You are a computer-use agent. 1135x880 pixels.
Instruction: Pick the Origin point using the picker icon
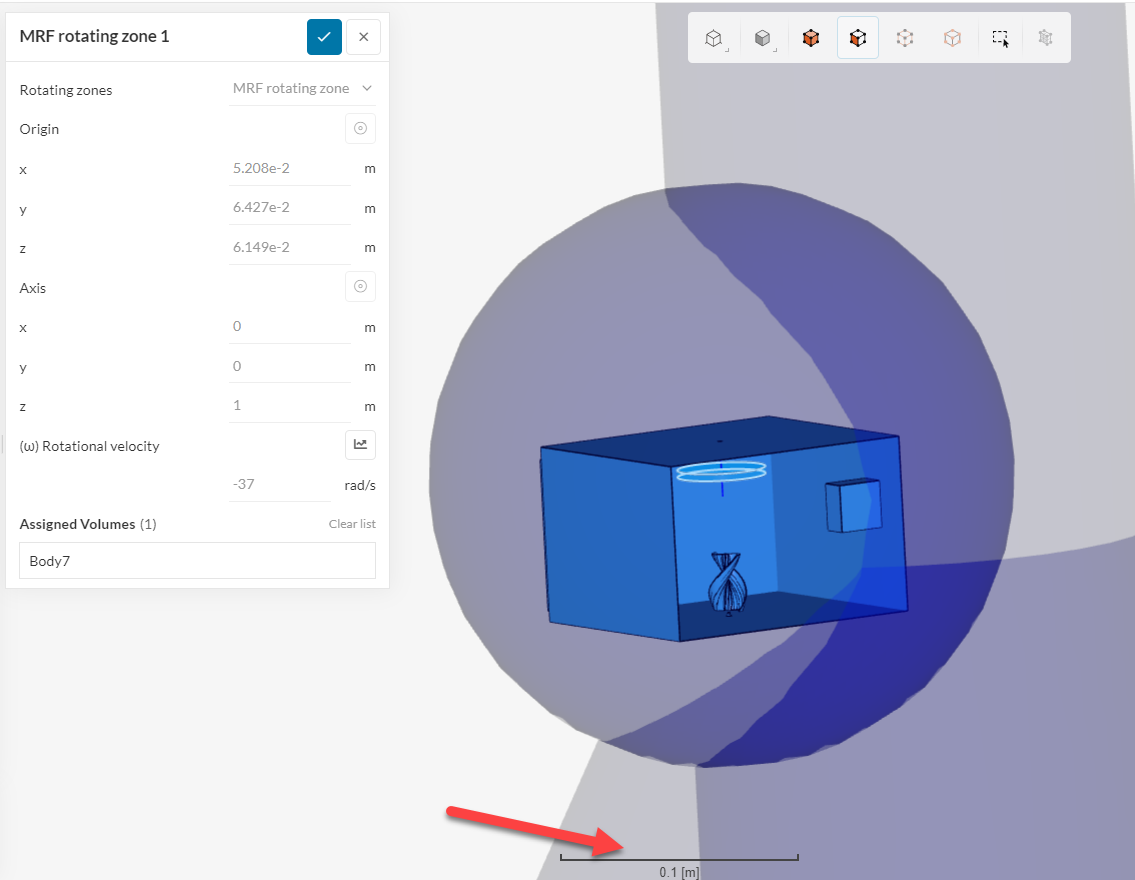coord(360,128)
